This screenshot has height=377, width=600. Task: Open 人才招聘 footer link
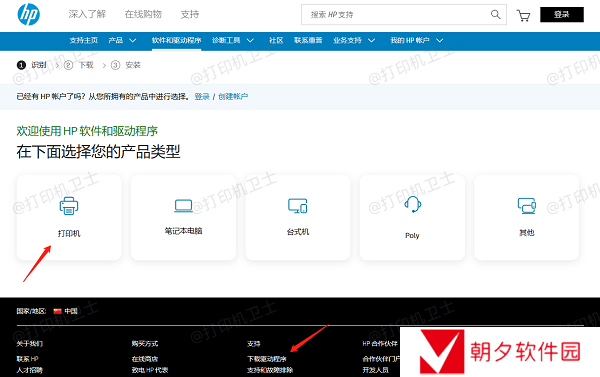(29, 370)
